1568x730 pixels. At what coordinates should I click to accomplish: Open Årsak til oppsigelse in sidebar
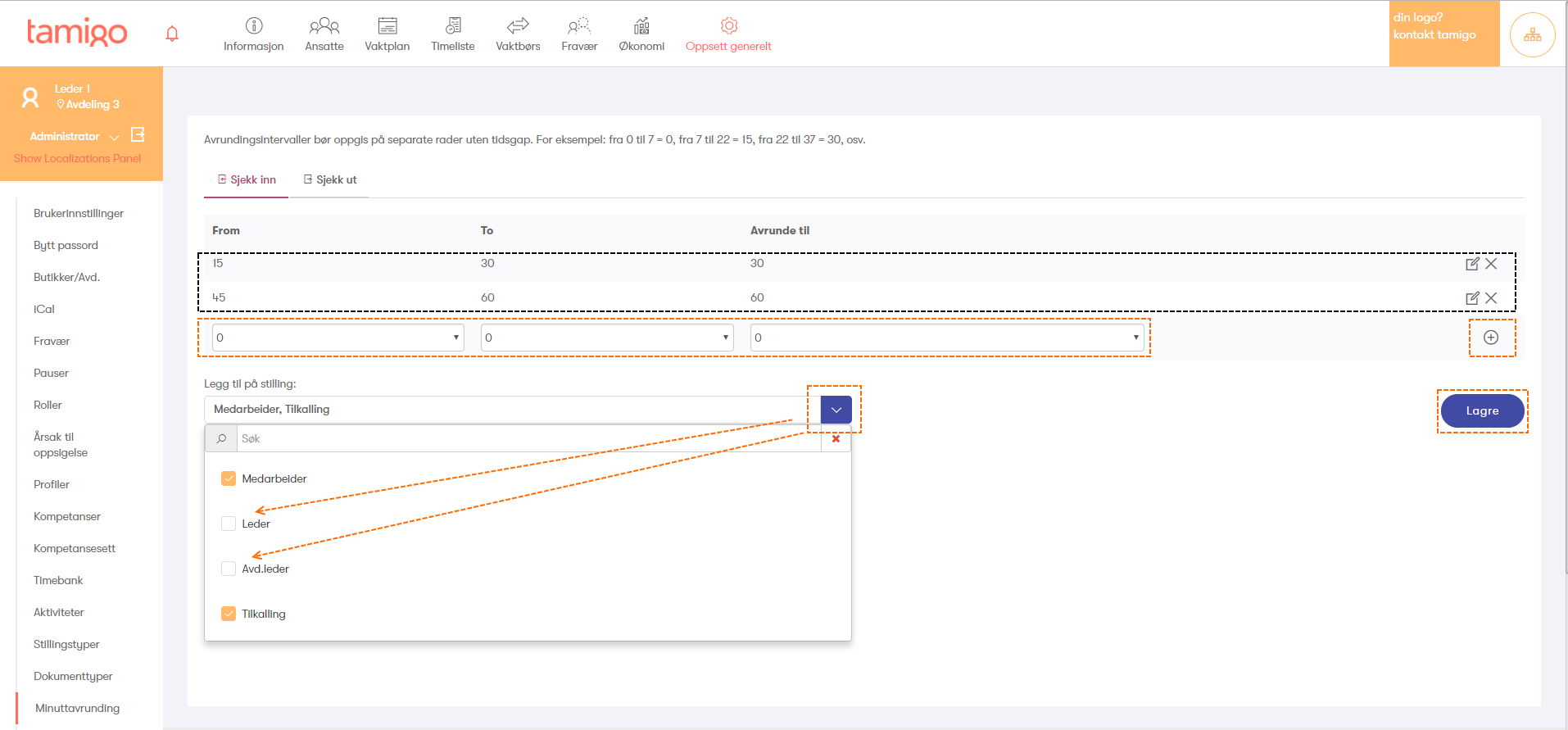click(61, 445)
